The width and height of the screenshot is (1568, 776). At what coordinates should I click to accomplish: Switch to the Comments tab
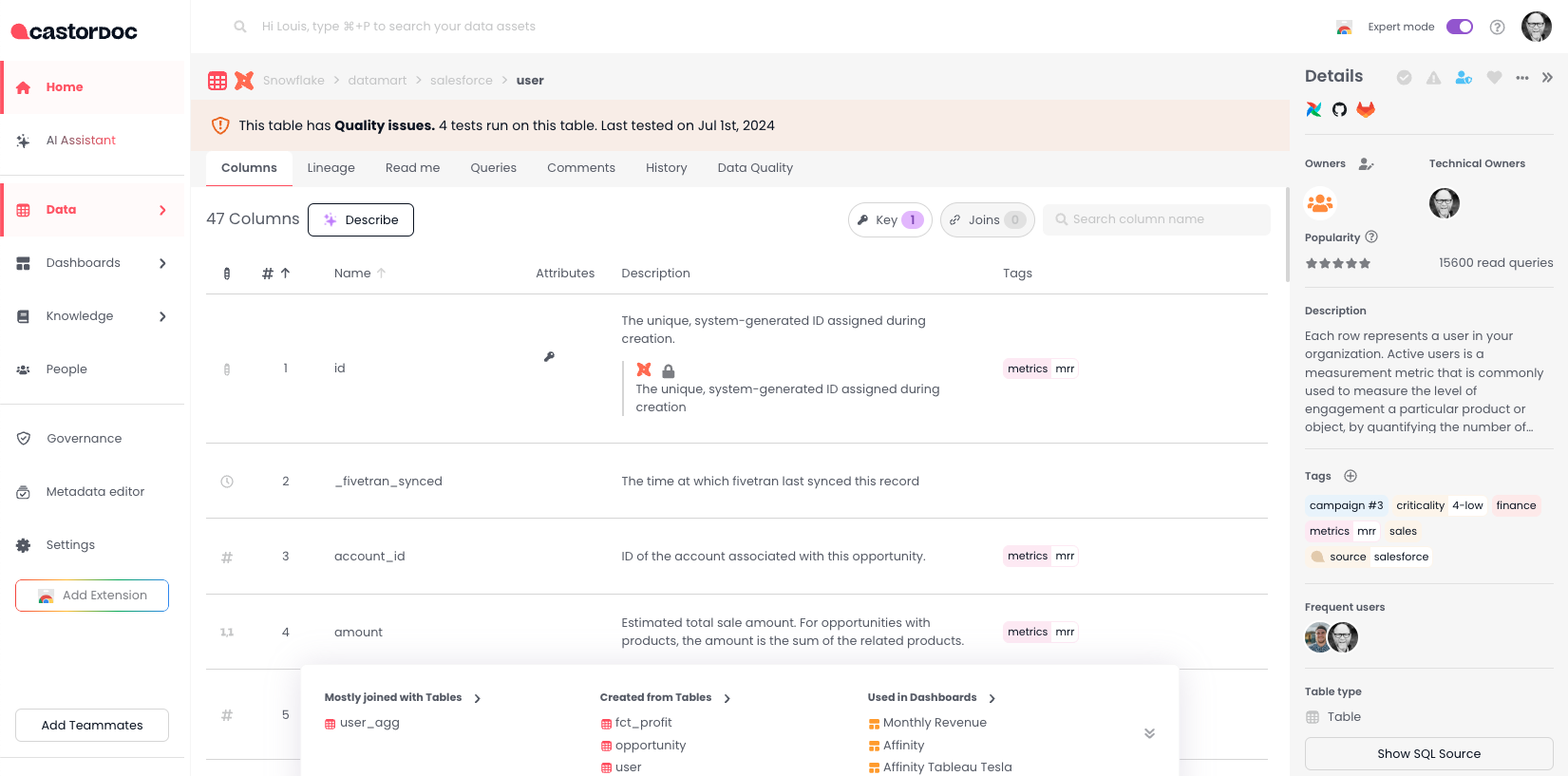pyautogui.click(x=581, y=168)
